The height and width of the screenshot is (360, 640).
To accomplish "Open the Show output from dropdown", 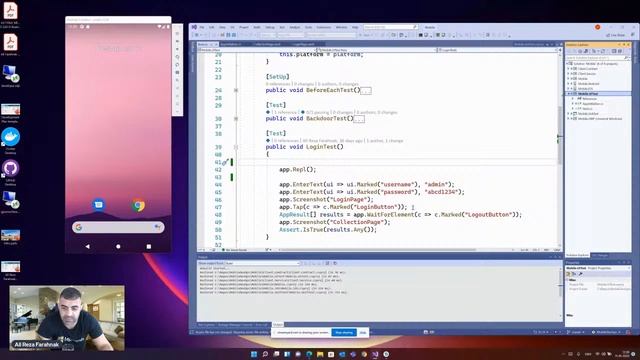I will click(x=263, y=264).
